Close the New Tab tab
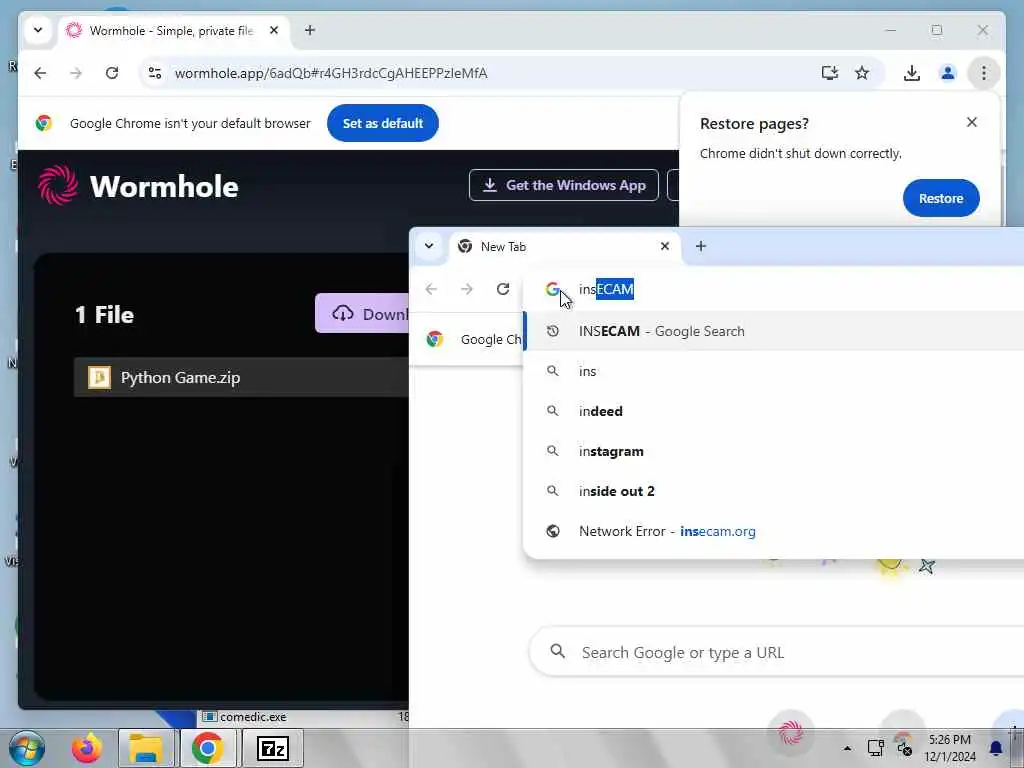 click(665, 246)
